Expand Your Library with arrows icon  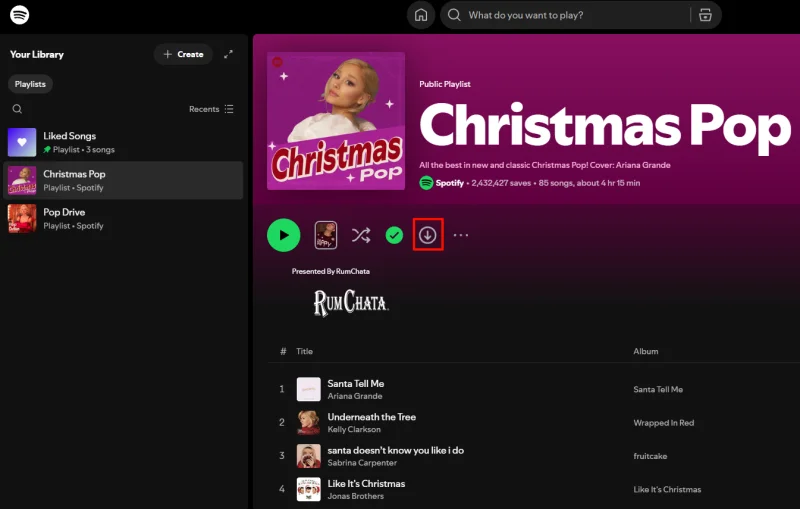click(229, 54)
